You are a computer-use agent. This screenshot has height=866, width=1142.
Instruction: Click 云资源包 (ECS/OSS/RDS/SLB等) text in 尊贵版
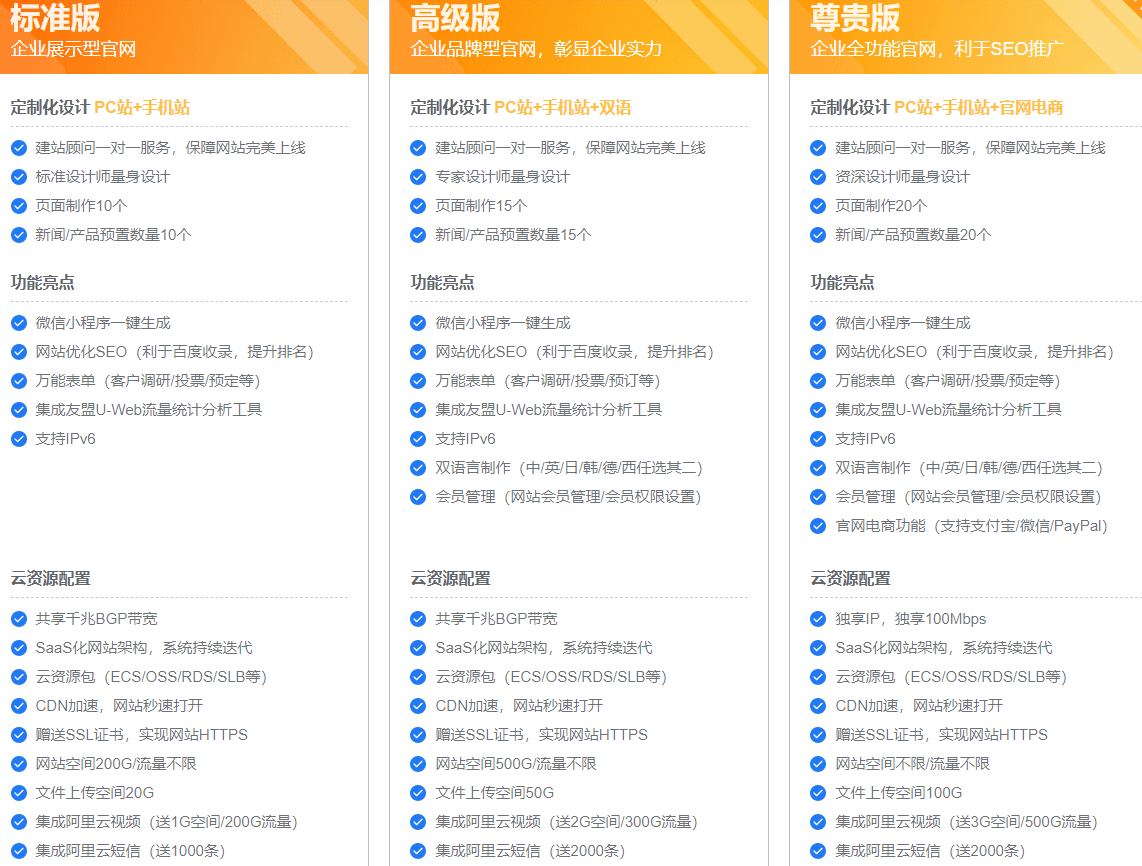[x=951, y=677]
